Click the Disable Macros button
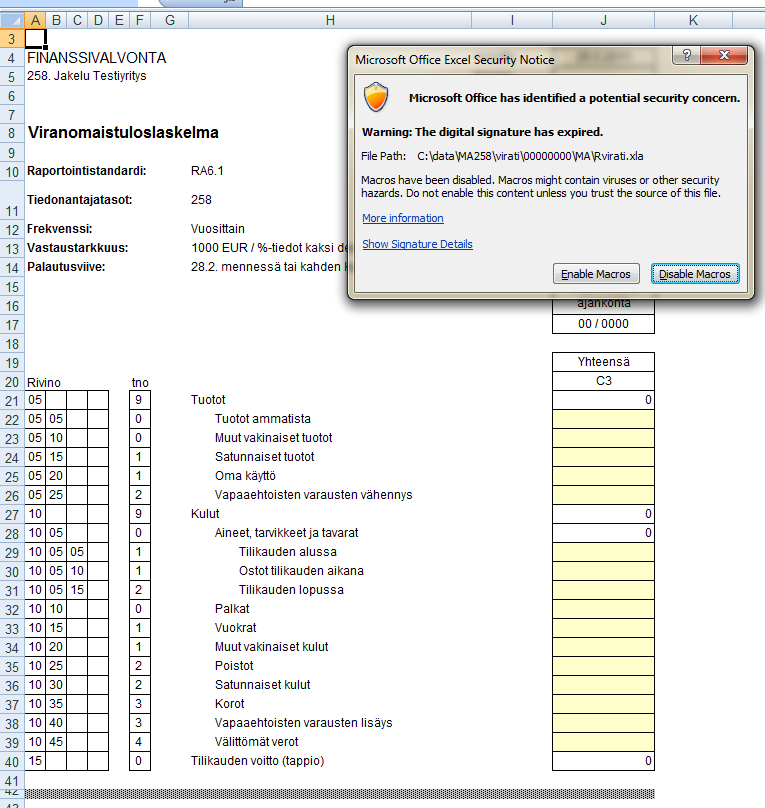This screenshot has width=765, height=808. click(695, 274)
